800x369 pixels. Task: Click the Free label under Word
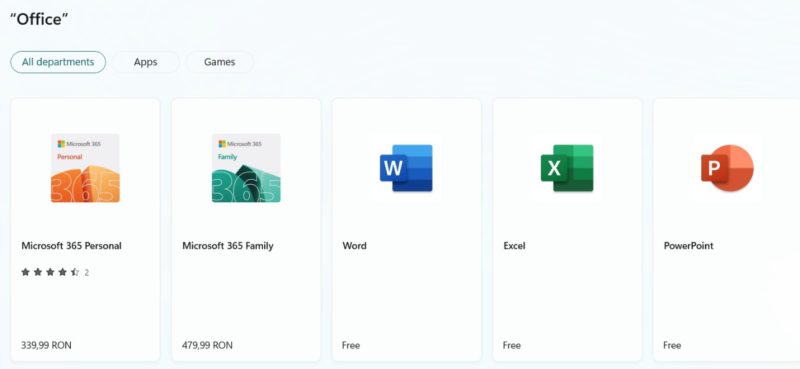click(x=351, y=346)
